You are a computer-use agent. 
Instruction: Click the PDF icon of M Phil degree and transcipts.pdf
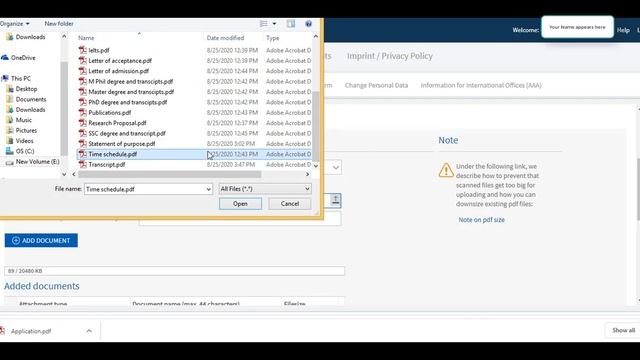[83, 81]
